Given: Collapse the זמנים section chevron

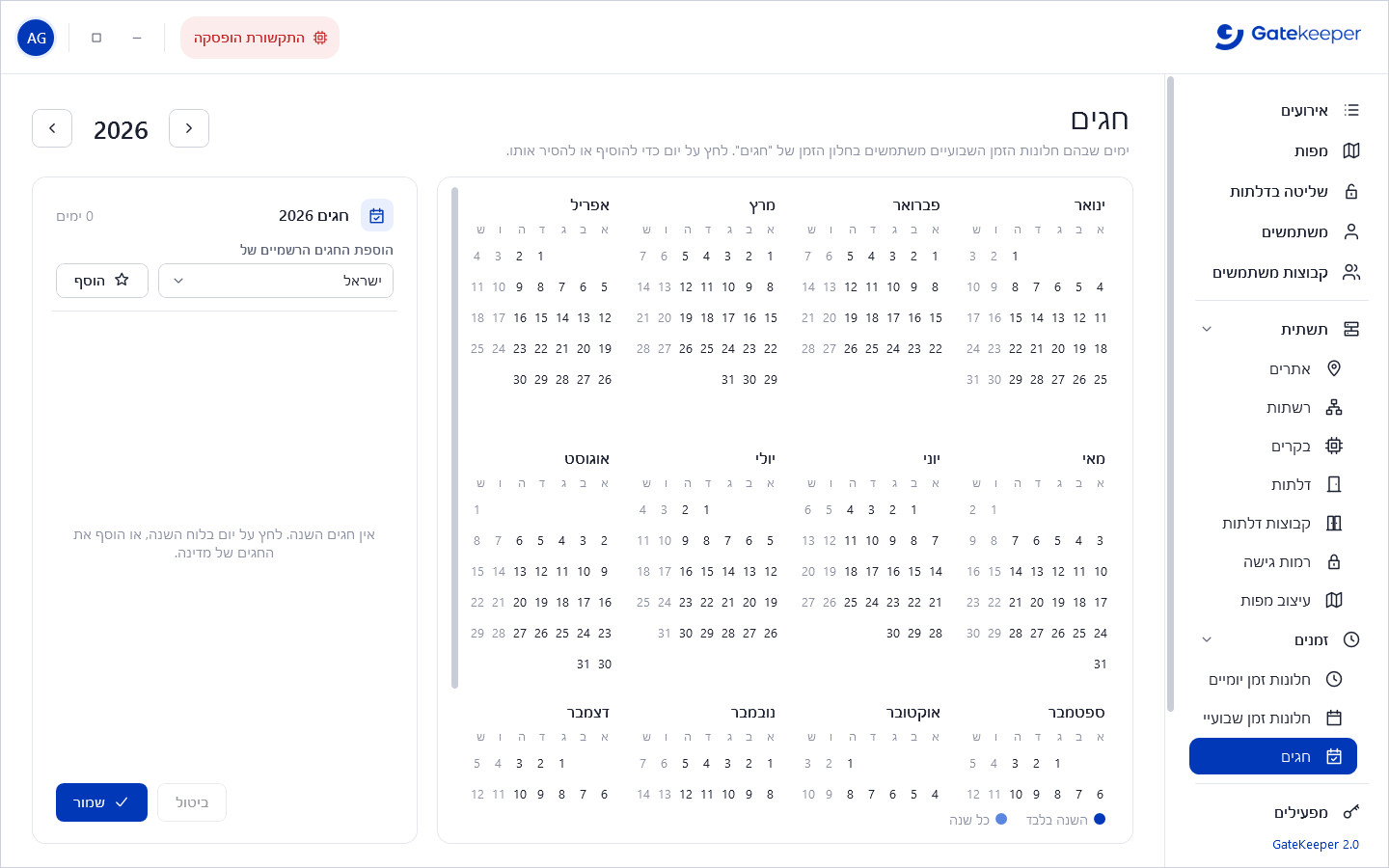Looking at the screenshot, I should click(x=1207, y=640).
